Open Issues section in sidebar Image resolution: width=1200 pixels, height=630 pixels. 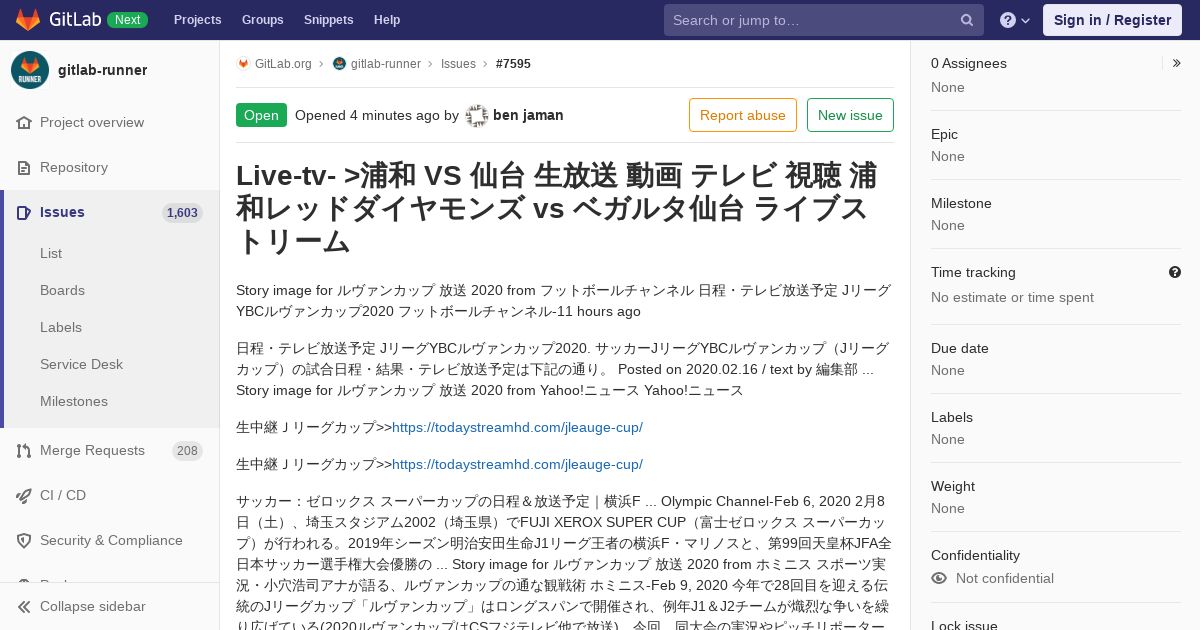62,213
